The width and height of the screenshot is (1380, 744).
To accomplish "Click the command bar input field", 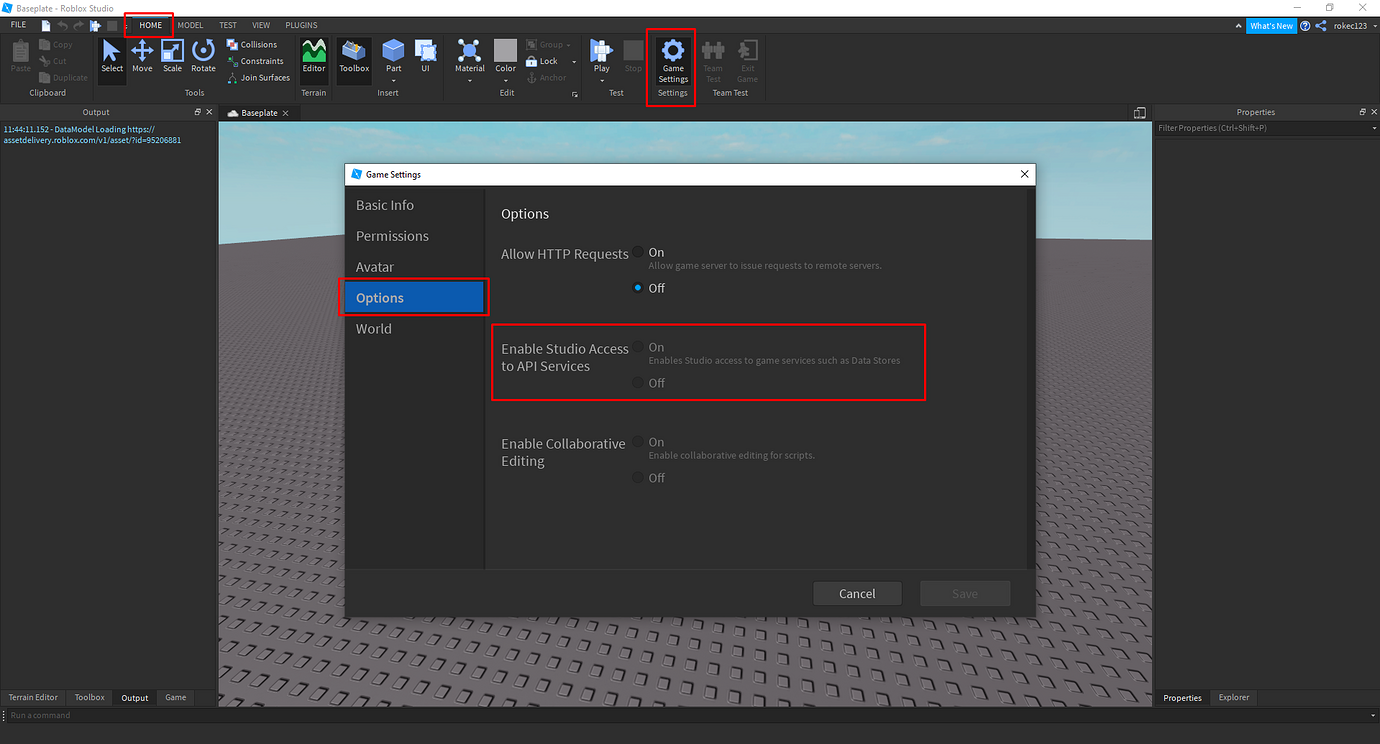I will point(200,715).
